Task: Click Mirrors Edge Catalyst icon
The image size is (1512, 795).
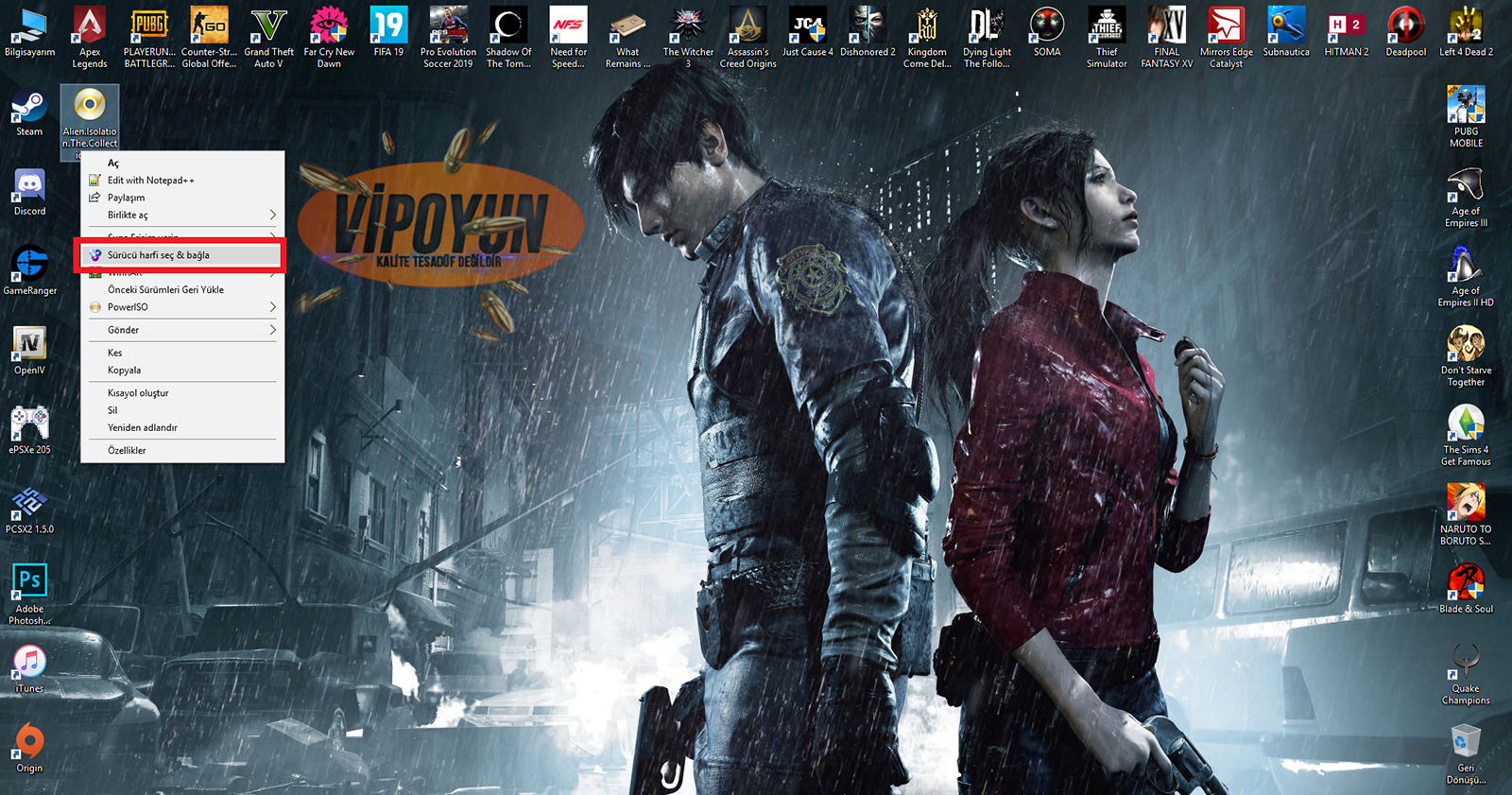Action: [1227, 38]
